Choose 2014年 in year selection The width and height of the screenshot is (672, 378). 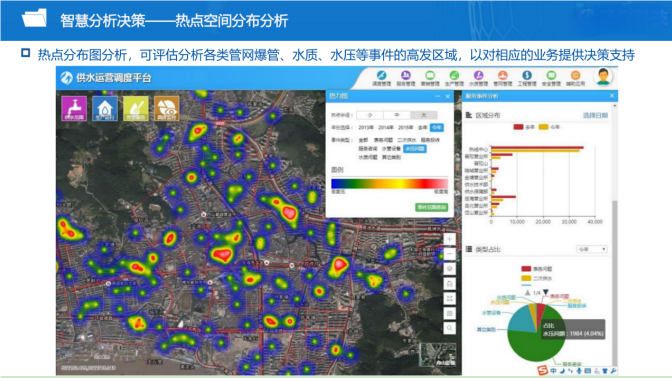385,128
